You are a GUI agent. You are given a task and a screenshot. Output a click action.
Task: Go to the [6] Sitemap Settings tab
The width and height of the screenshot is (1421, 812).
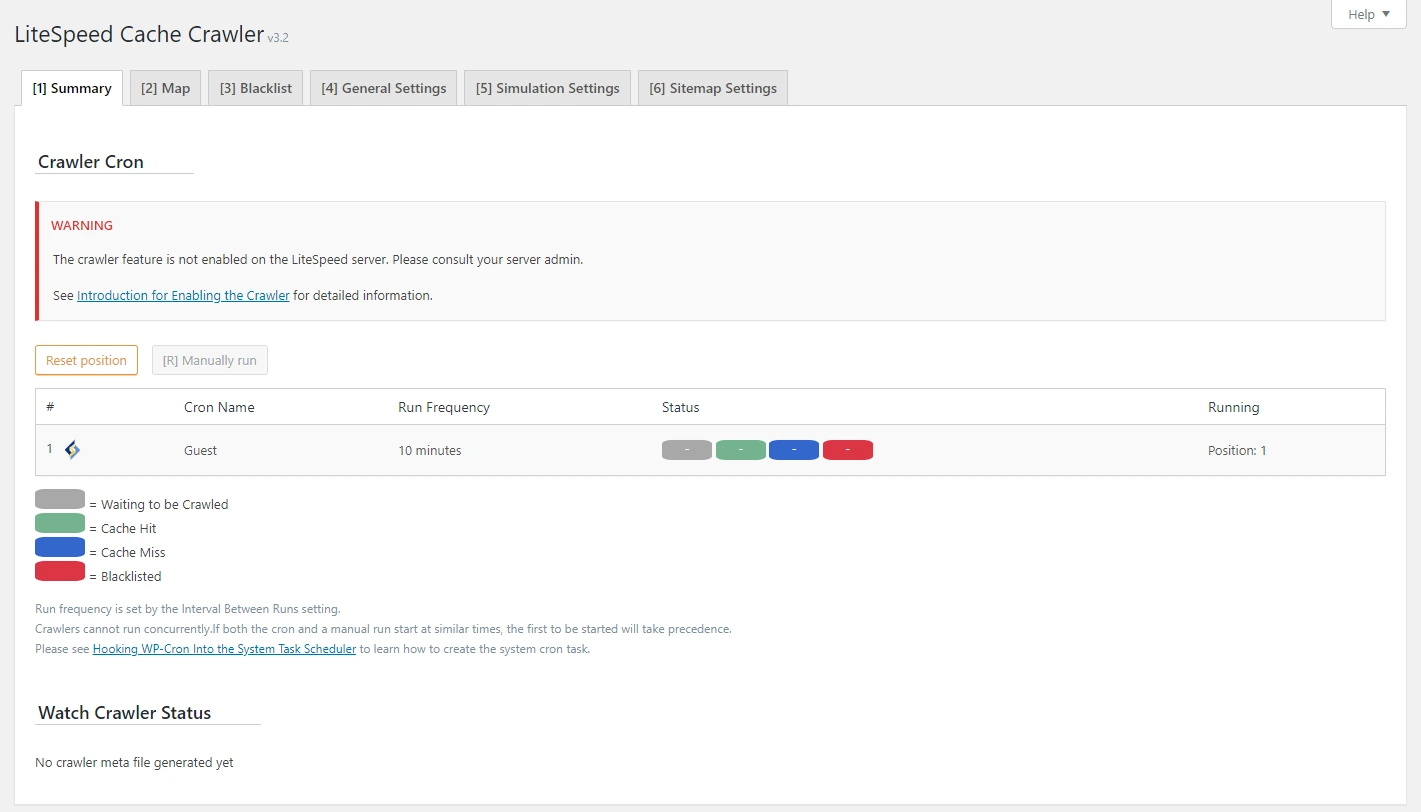(x=713, y=88)
